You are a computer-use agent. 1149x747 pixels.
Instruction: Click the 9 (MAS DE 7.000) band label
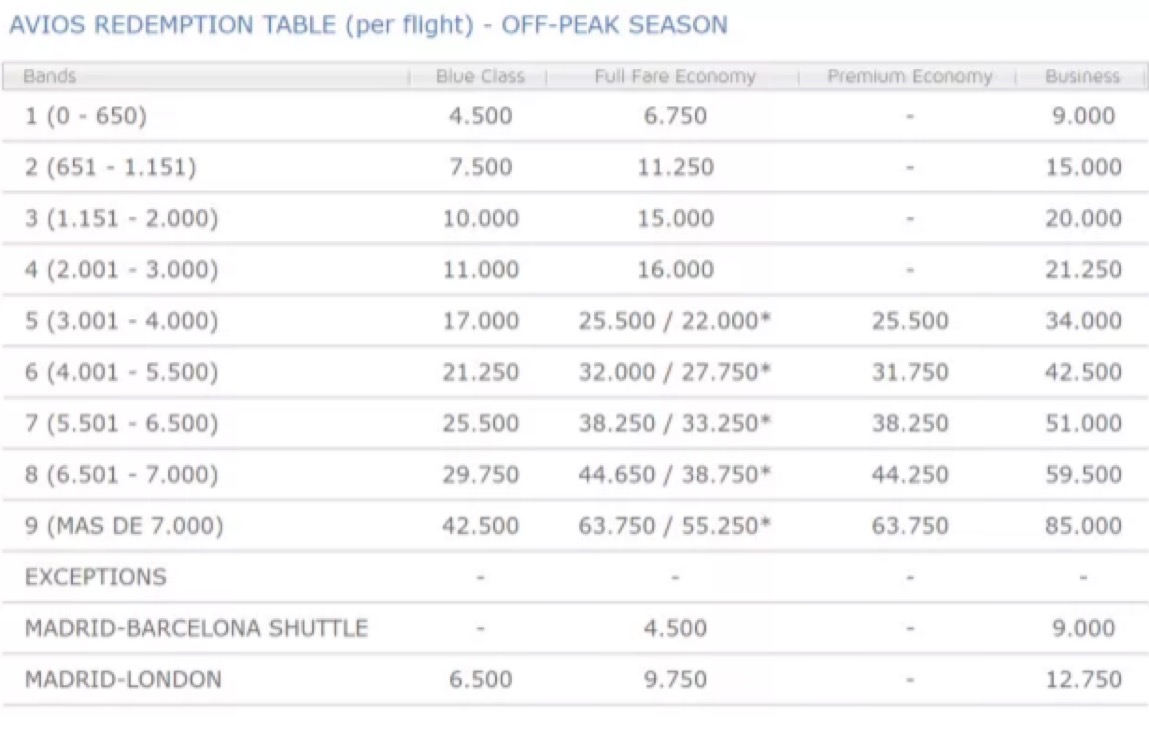[x=124, y=526]
